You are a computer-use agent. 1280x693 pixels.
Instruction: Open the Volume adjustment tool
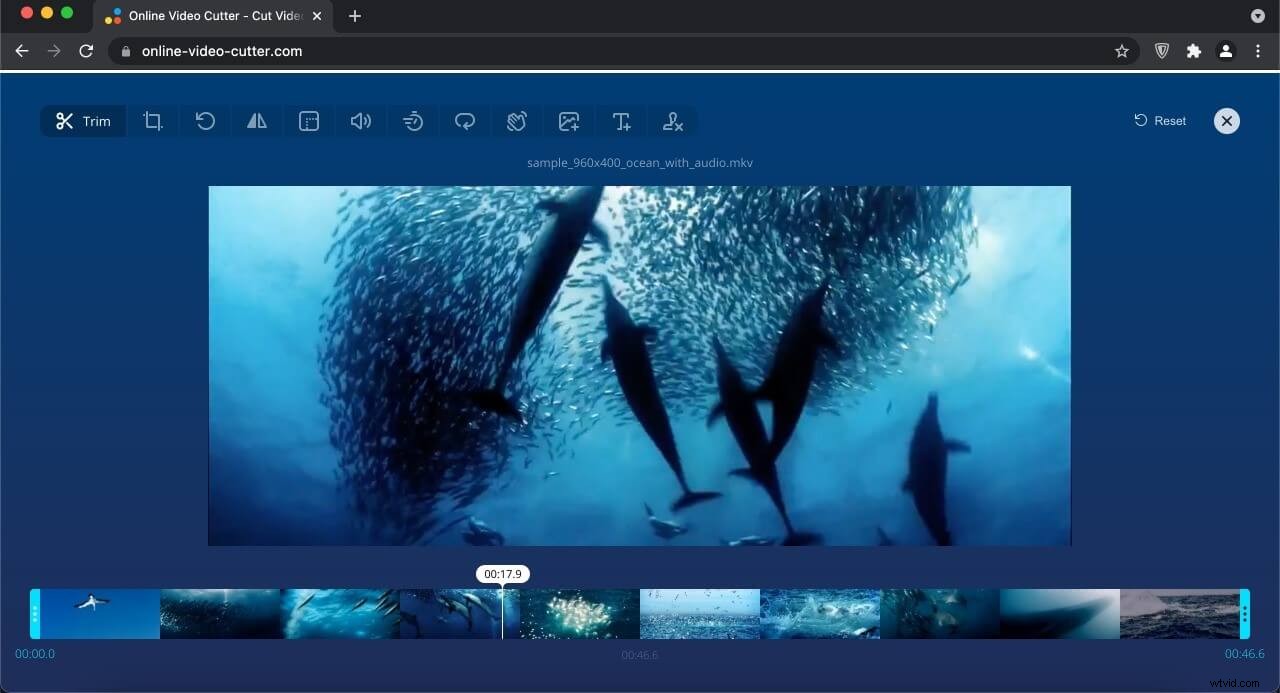click(361, 121)
